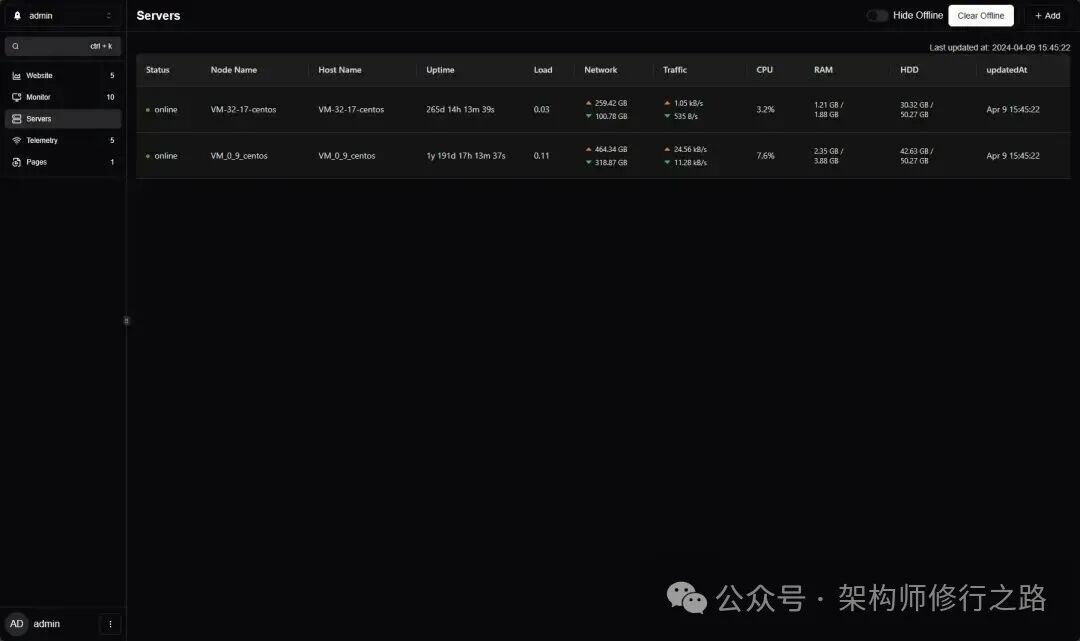Image resolution: width=1080 pixels, height=641 pixels.
Task: Open the admin workspace switcher dropdown
Action: pyautogui.click(x=63, y=15)
